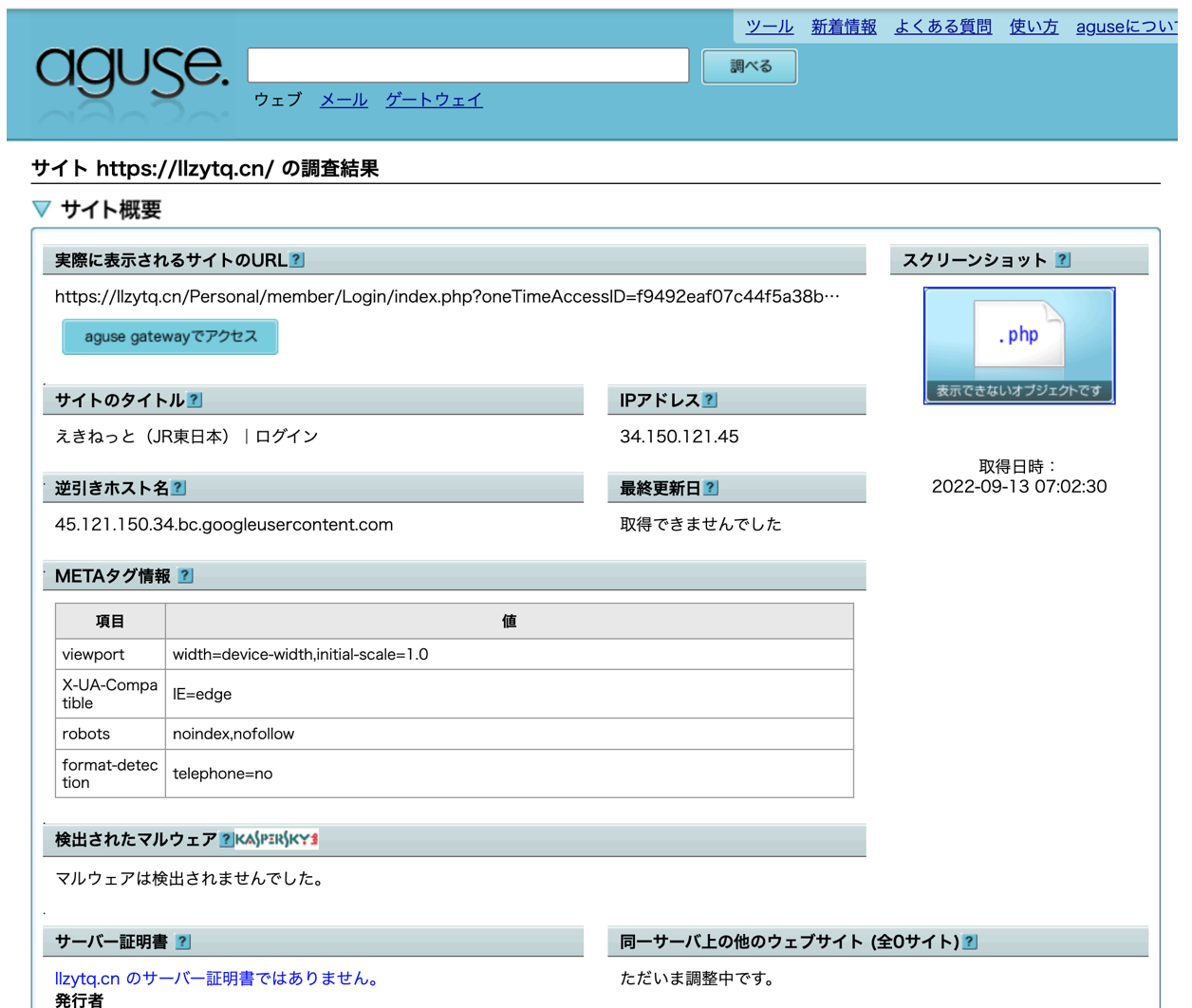Click the format-detection cell
This screenshot has width=1192, height=1008.
point(110,774)
